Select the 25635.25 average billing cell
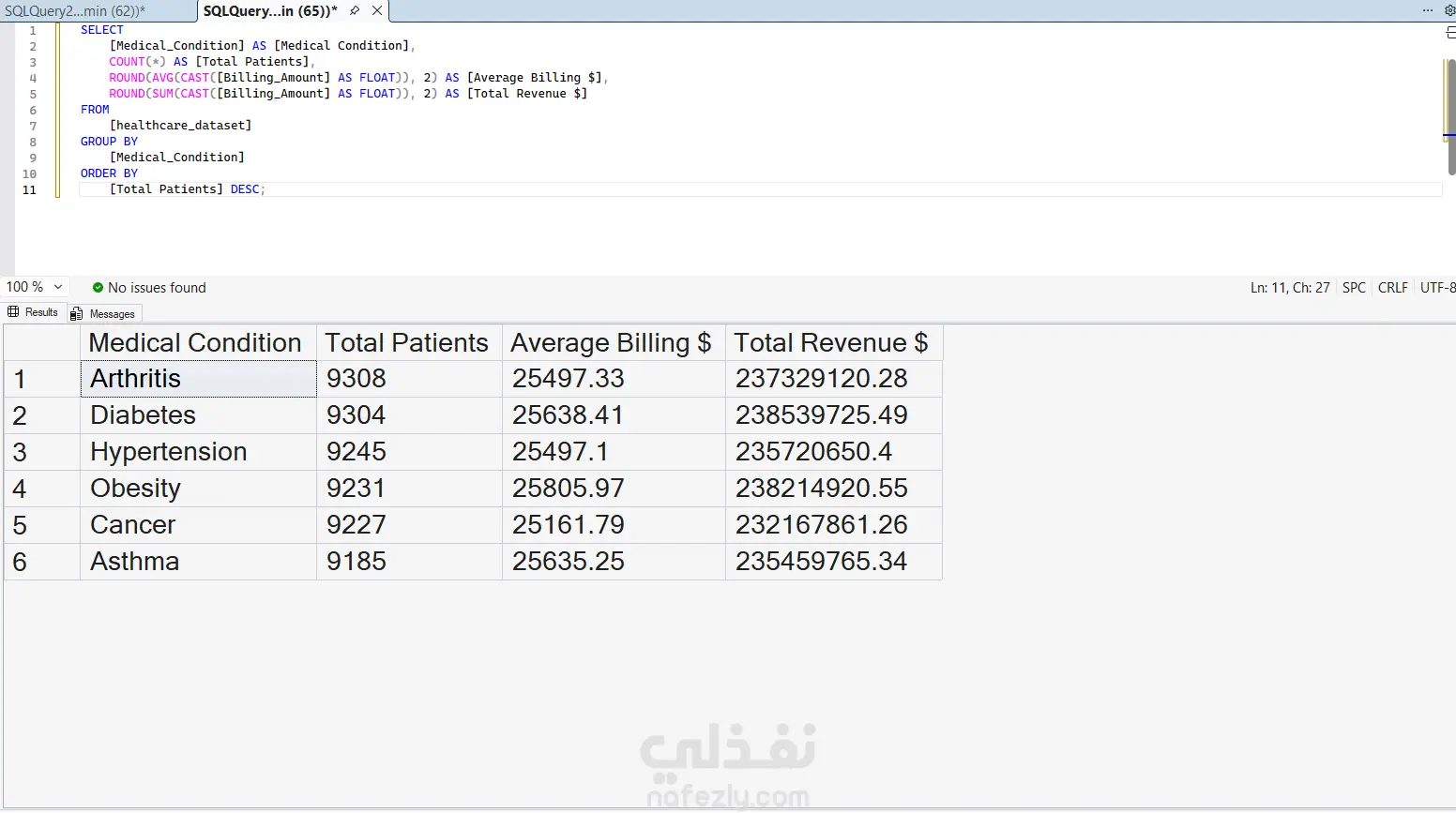Screen dimensions: 1456x813 click(614, 562)
